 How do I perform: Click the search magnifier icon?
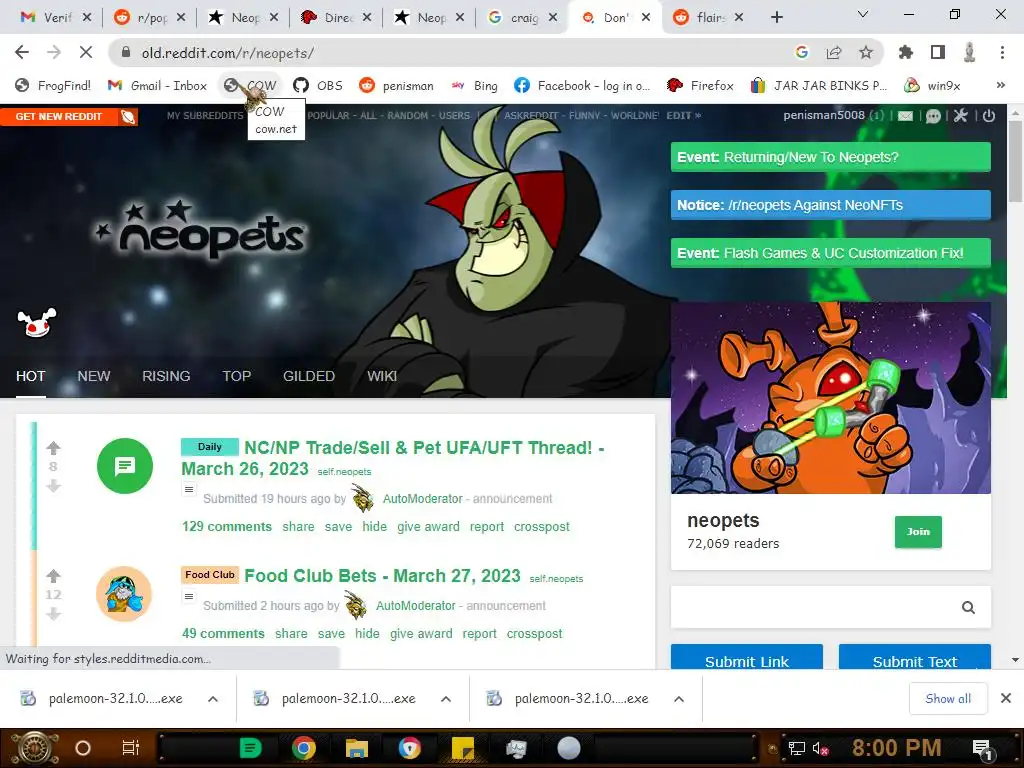coord(968,607)
